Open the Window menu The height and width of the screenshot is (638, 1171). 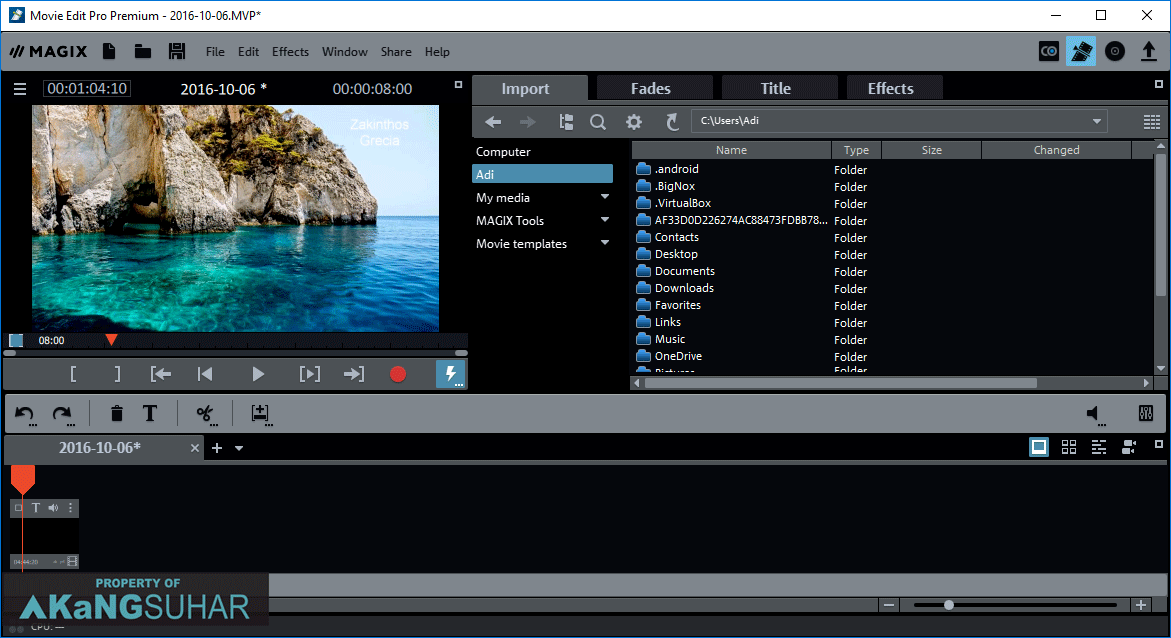[344, 52]
